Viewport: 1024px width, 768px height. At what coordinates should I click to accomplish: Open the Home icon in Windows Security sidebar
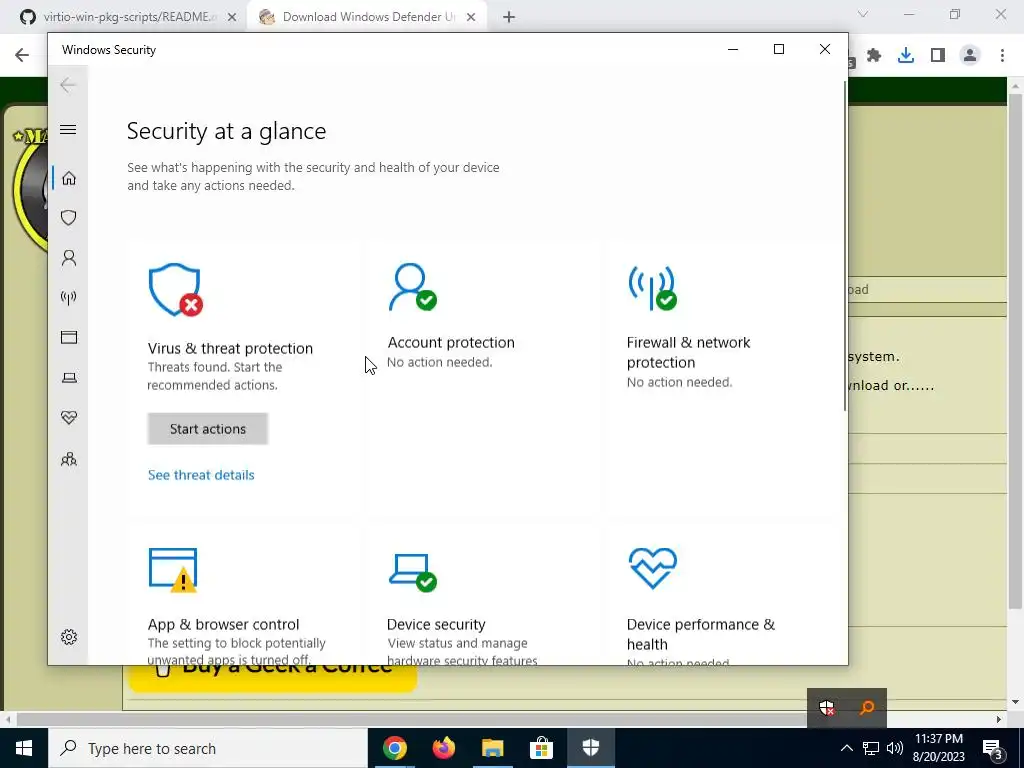(69, 178)
